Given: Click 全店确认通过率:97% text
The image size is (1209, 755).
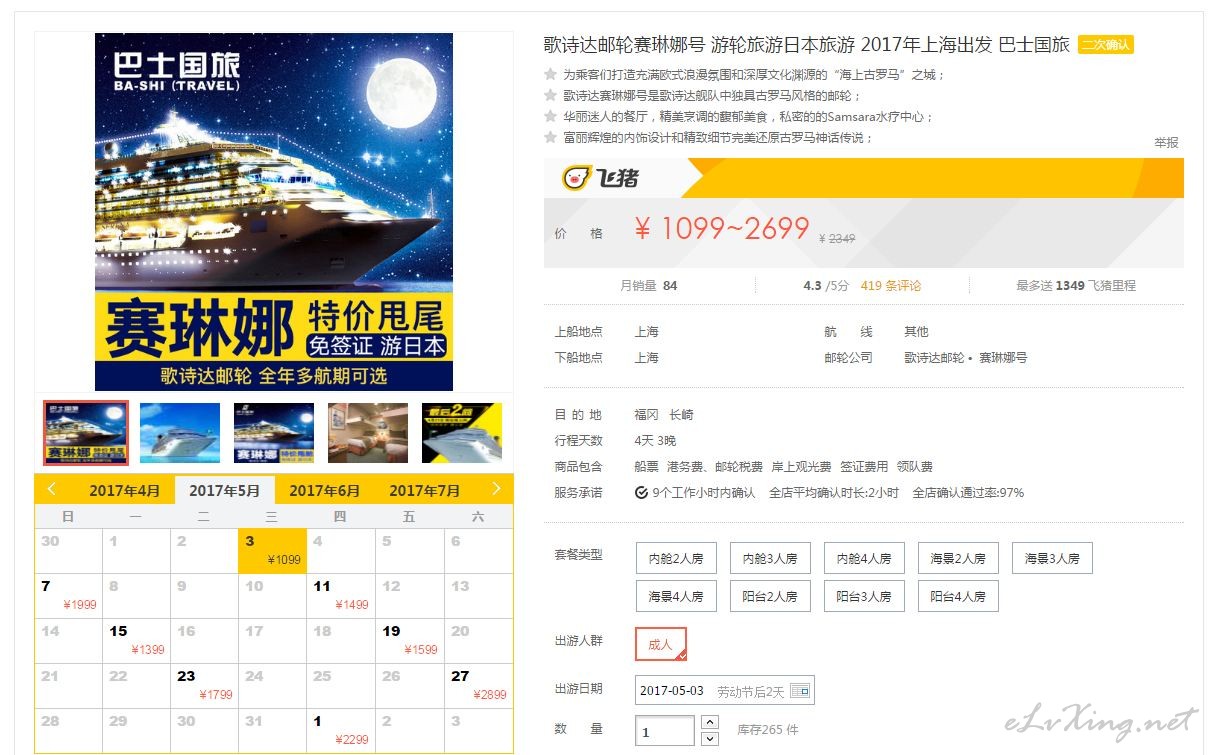Looking at the screenshot, I should pos(968,492).
